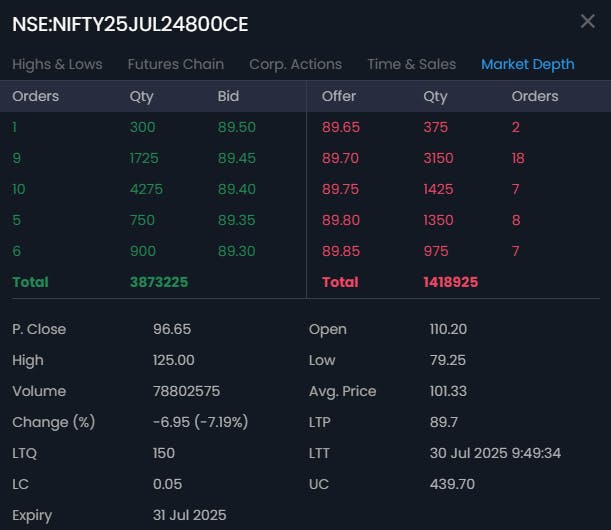The width and height of the screenshot is (611, 530).
Task: Select bid price 89.30
Action: pos(237,251)
